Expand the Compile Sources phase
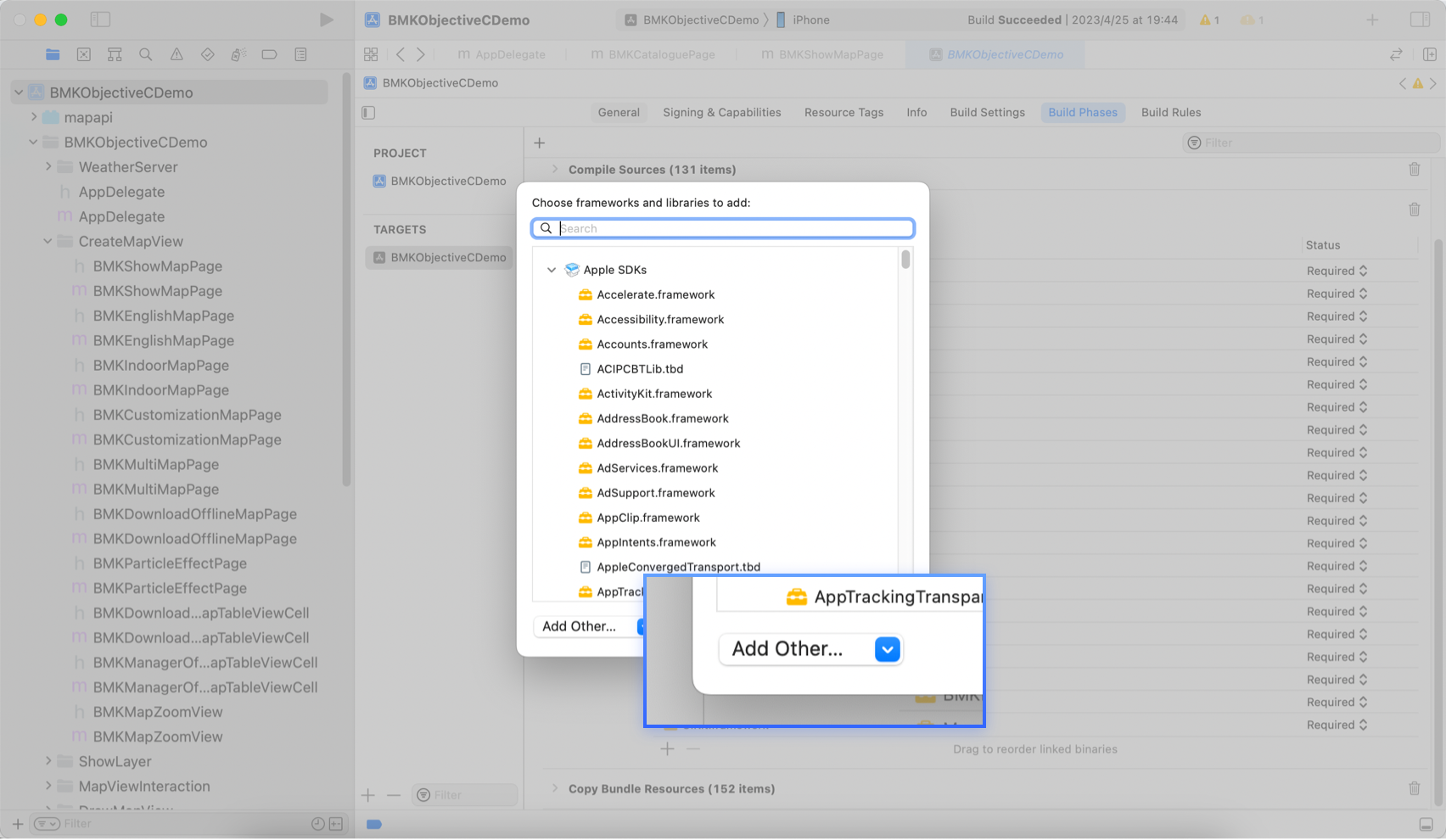This screenshot has height=840, width=1446. click(x=555, y=170)
